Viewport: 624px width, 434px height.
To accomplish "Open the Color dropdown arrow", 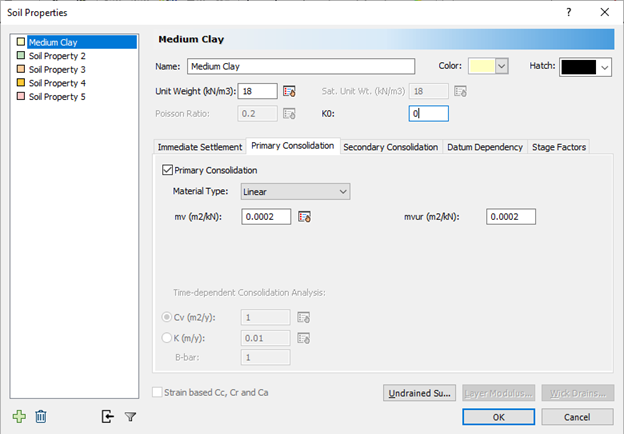I will coord(502,67).
